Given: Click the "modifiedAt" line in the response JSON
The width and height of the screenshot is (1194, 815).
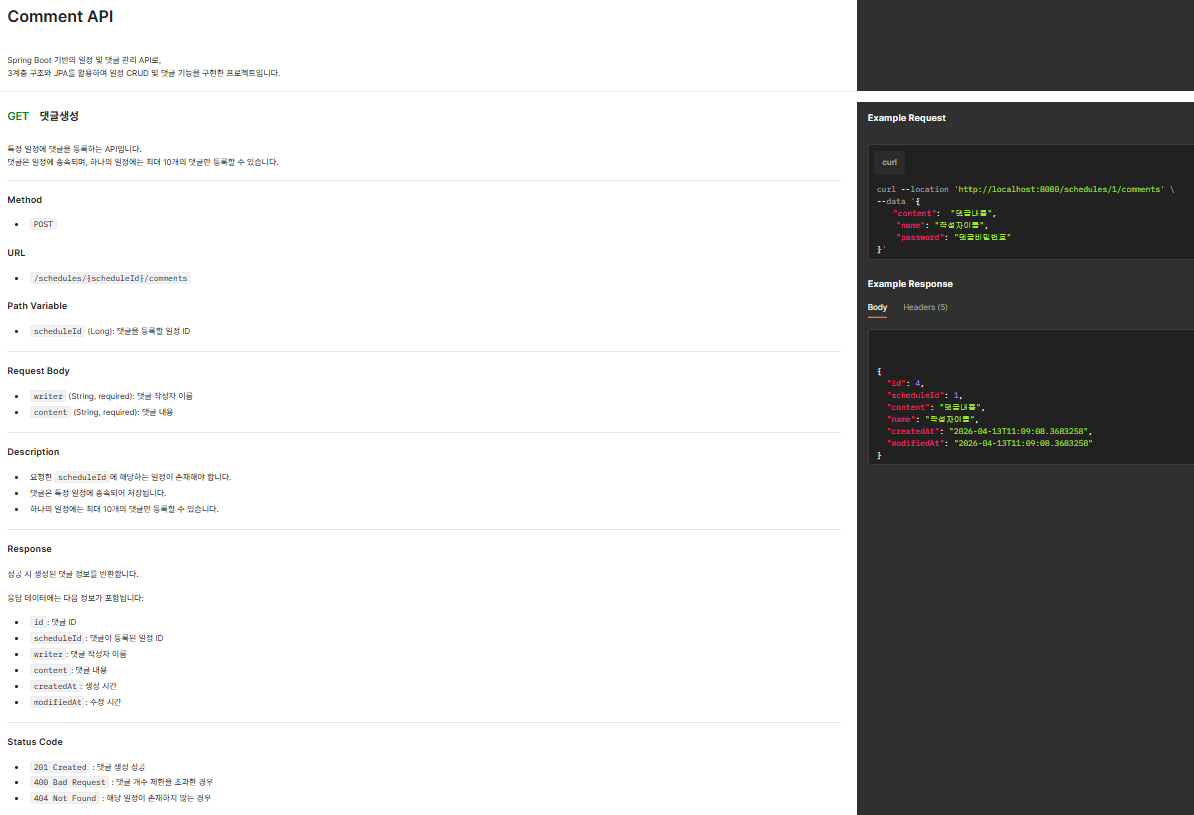Looking at the screenshot, I should 989,443.
